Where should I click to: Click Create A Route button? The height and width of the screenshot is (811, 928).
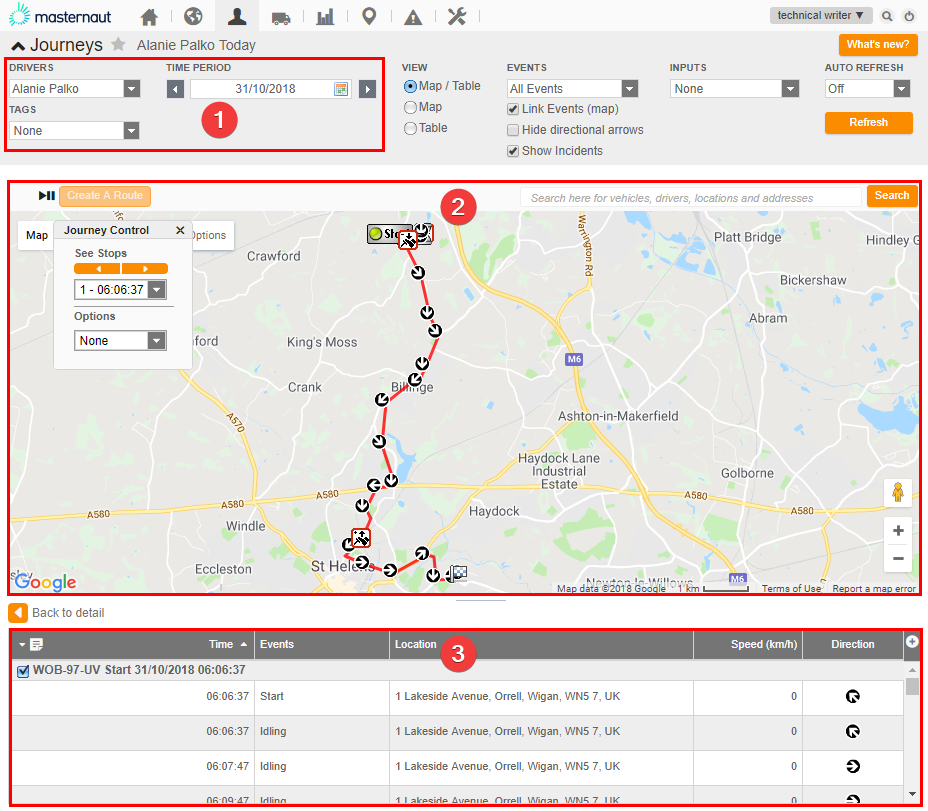coord(105,195)
